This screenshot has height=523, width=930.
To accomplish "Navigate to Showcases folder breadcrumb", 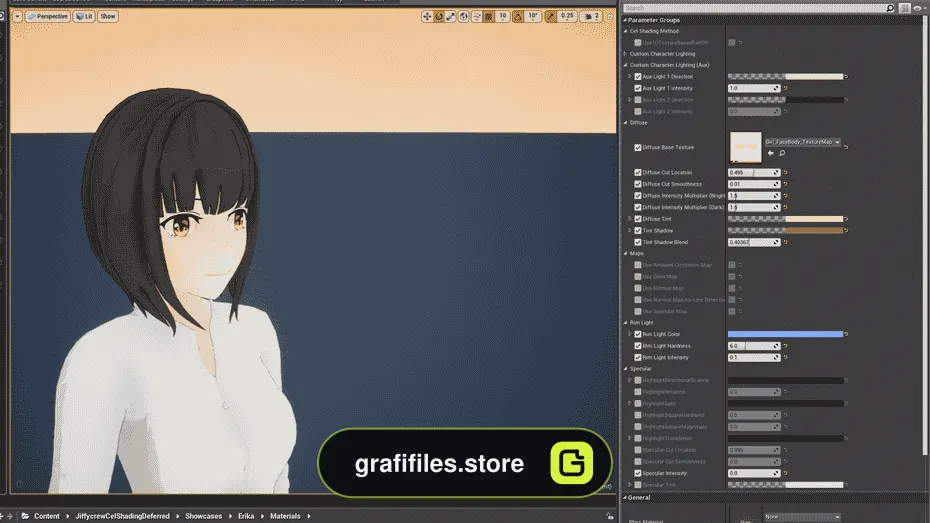I will tap(203, 516).
